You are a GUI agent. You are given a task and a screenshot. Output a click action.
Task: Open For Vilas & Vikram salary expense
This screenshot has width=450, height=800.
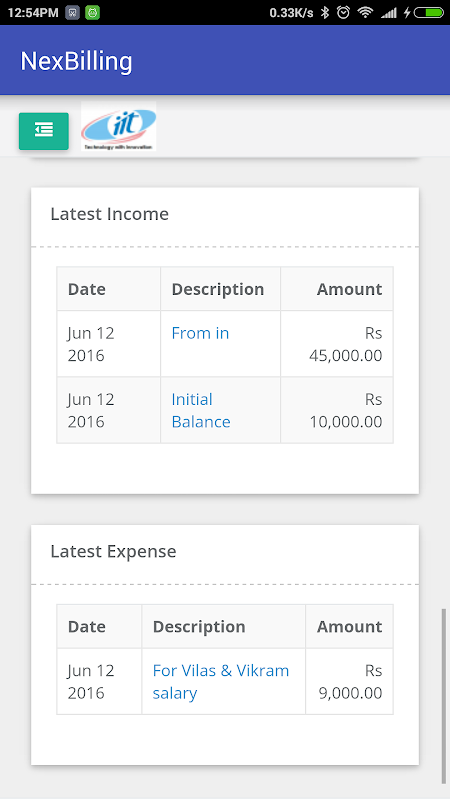(x=221, y=682)
